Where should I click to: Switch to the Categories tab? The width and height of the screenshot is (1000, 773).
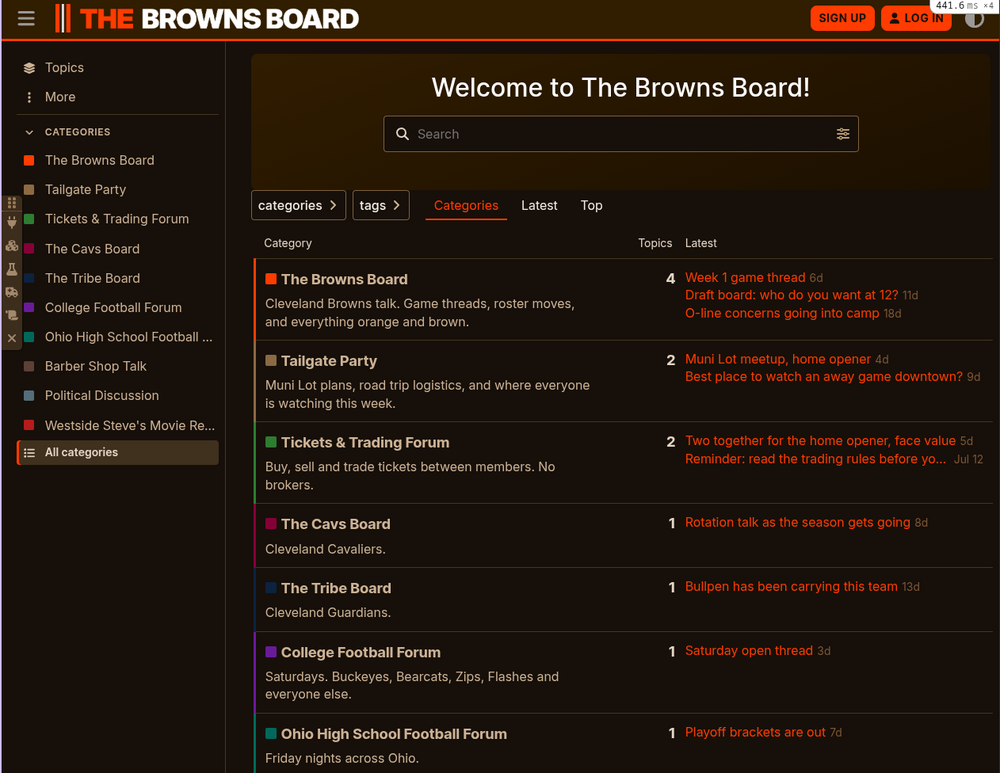click(466, 205)
